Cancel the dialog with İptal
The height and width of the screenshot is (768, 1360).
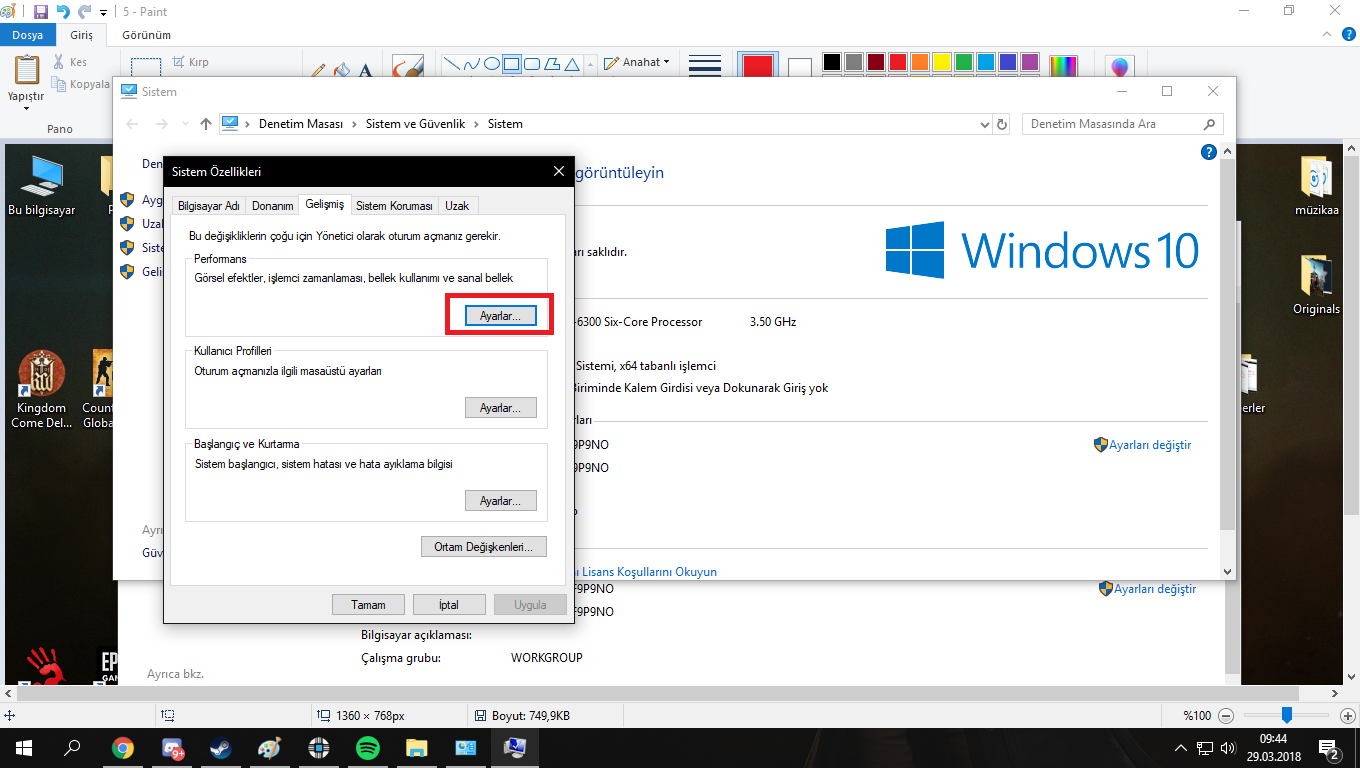coord(449,605)
